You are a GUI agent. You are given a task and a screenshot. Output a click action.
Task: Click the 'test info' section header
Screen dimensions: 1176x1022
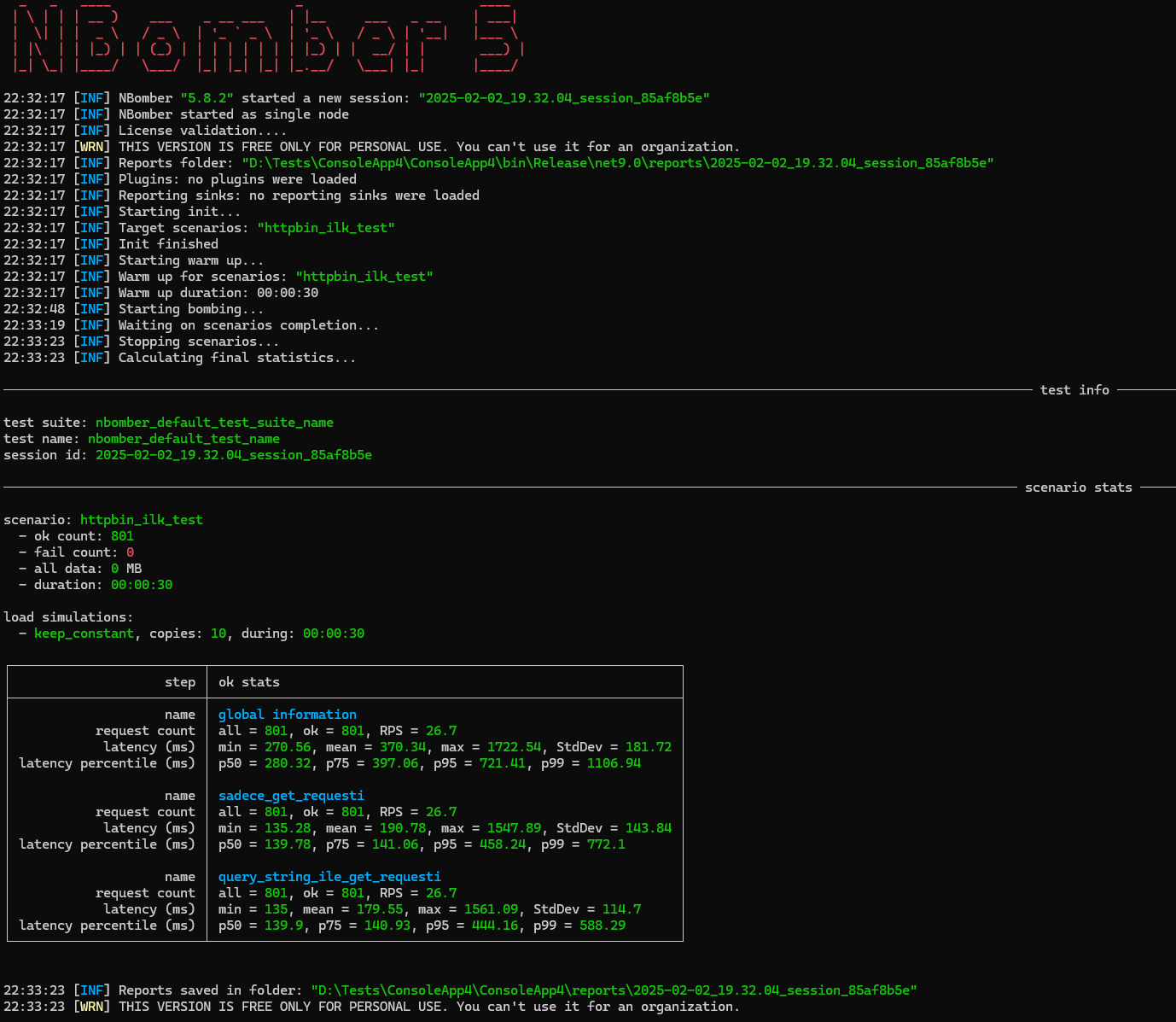click(x=1074, y=390)
